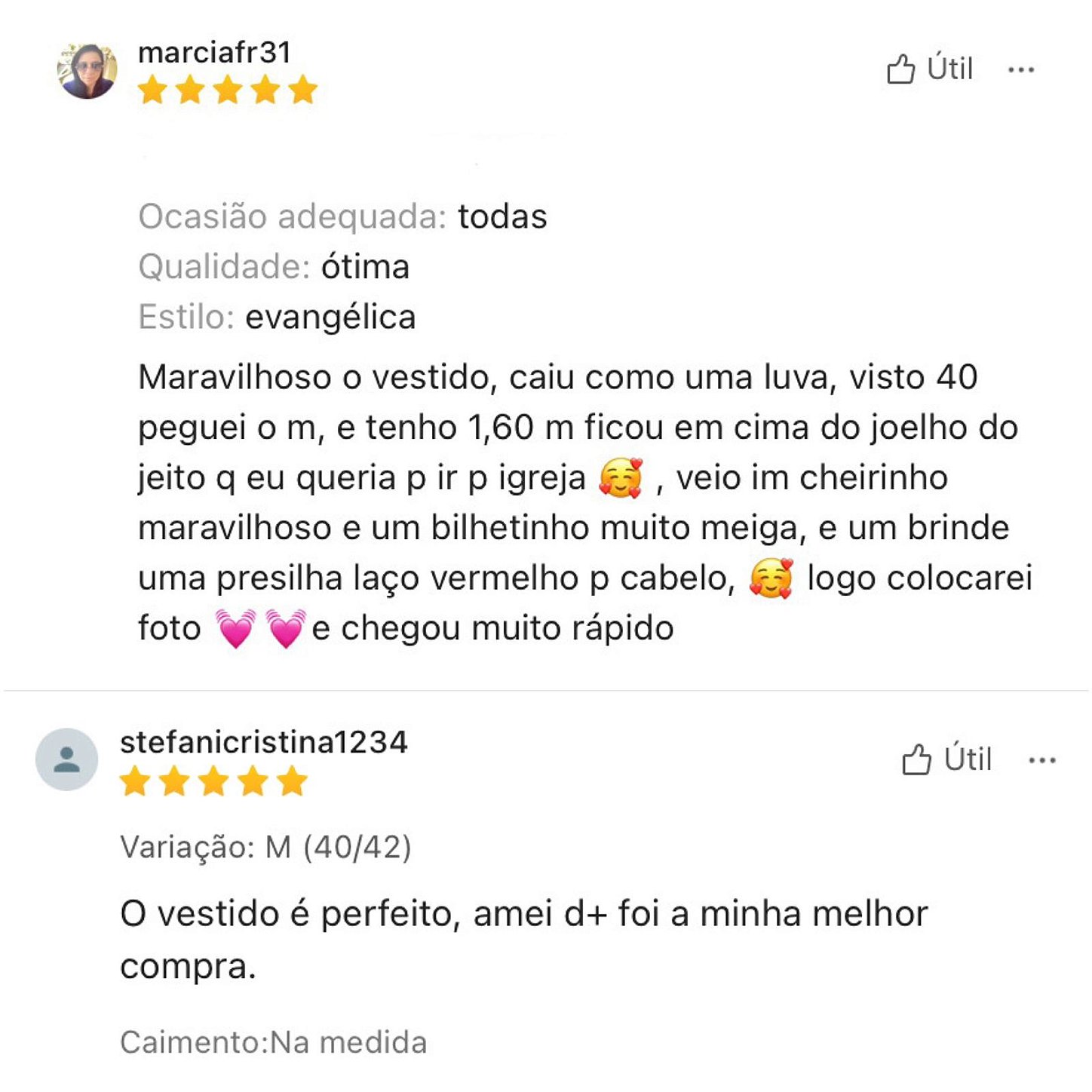
Task: Click the "Qualidade: ótima" attribute line
Action: pyautogui.click(x=274, y=267)
